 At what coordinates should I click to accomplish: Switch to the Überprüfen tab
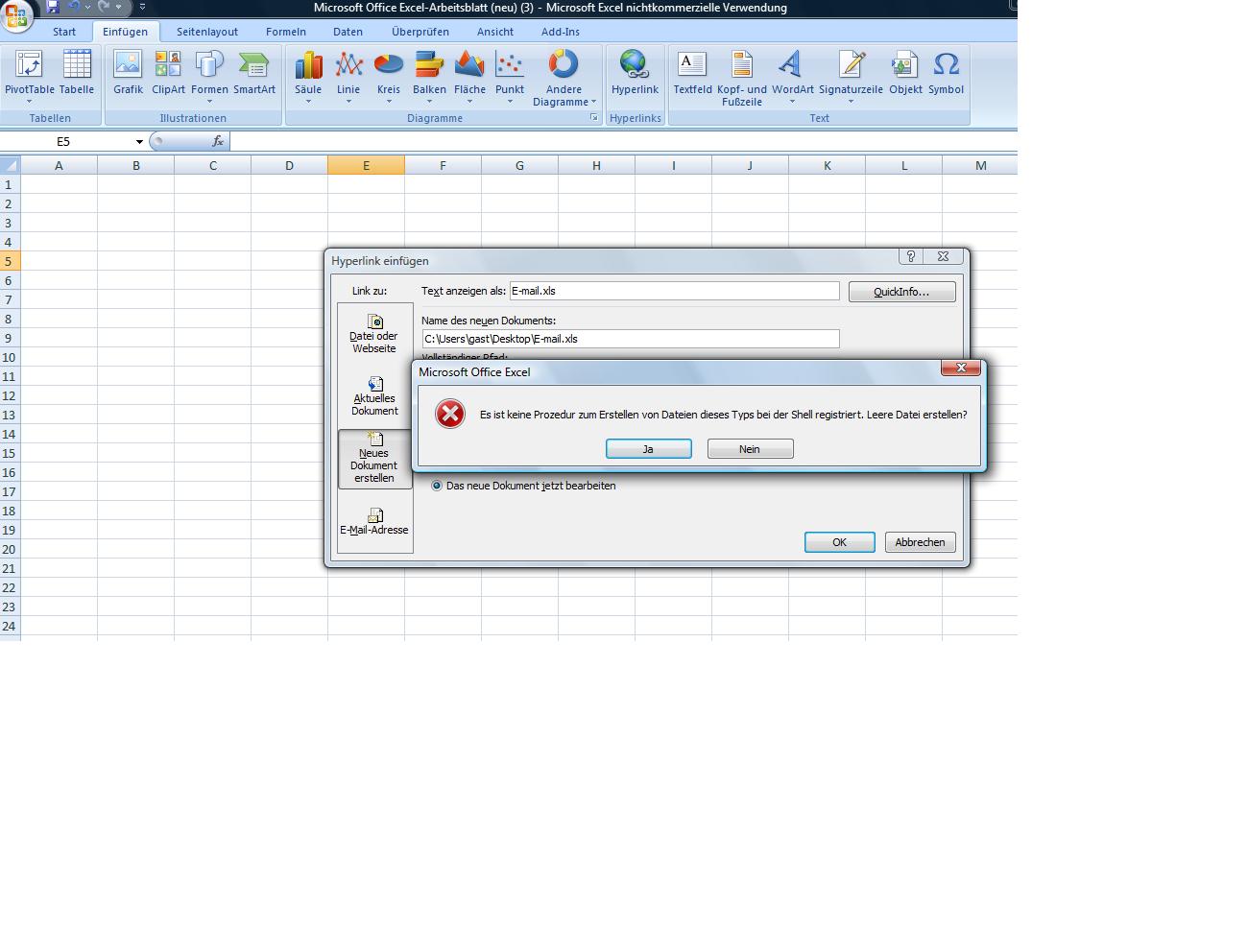point(420,32)
